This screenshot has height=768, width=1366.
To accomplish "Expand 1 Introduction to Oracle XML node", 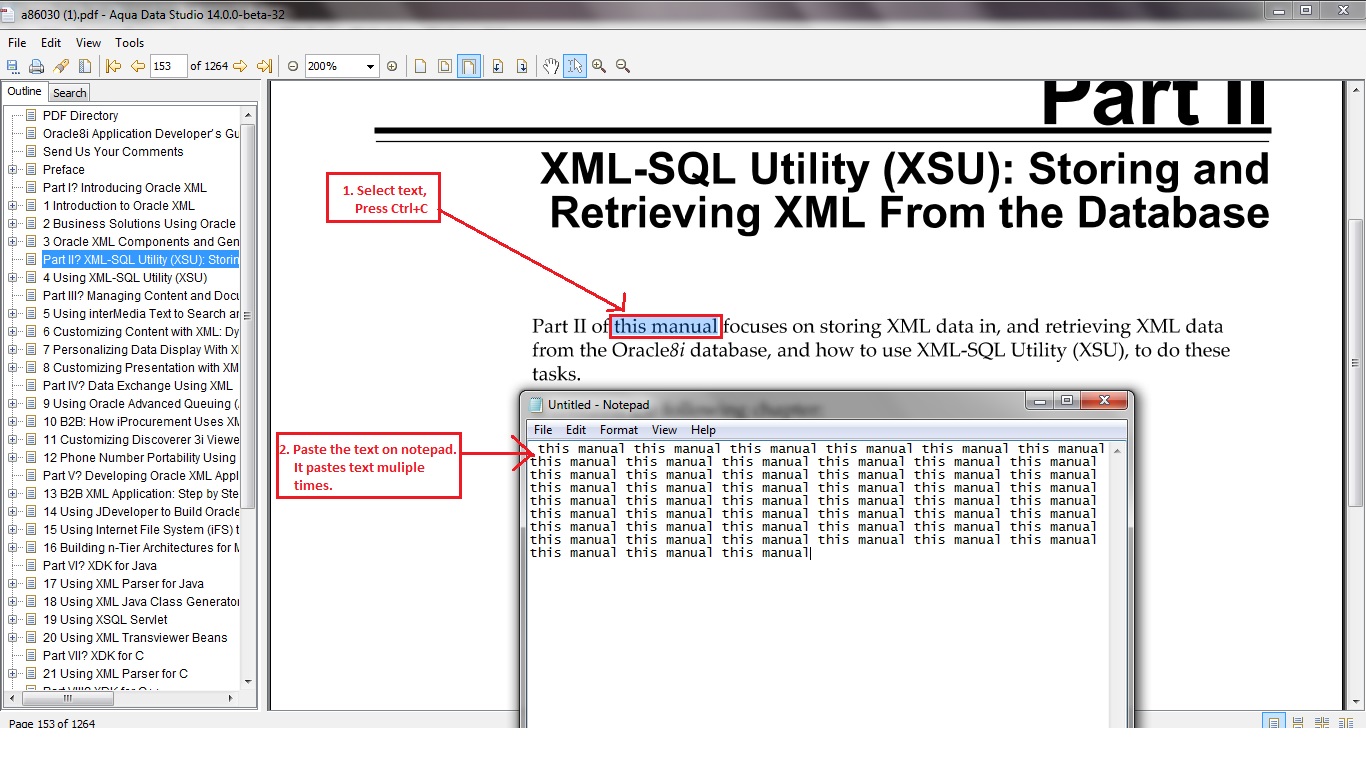I will [13, 206].
